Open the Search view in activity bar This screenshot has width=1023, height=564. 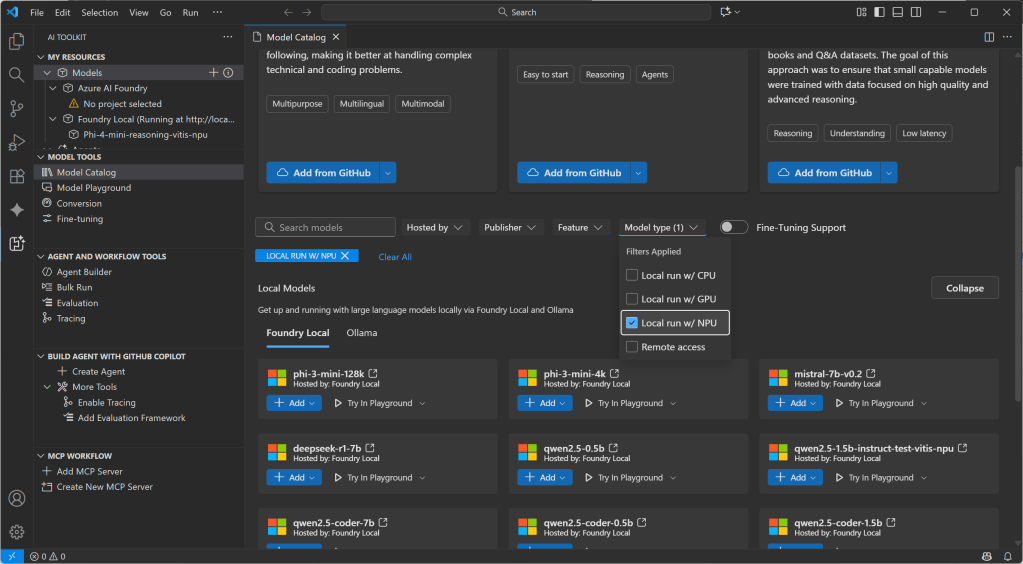coord(16,75)
